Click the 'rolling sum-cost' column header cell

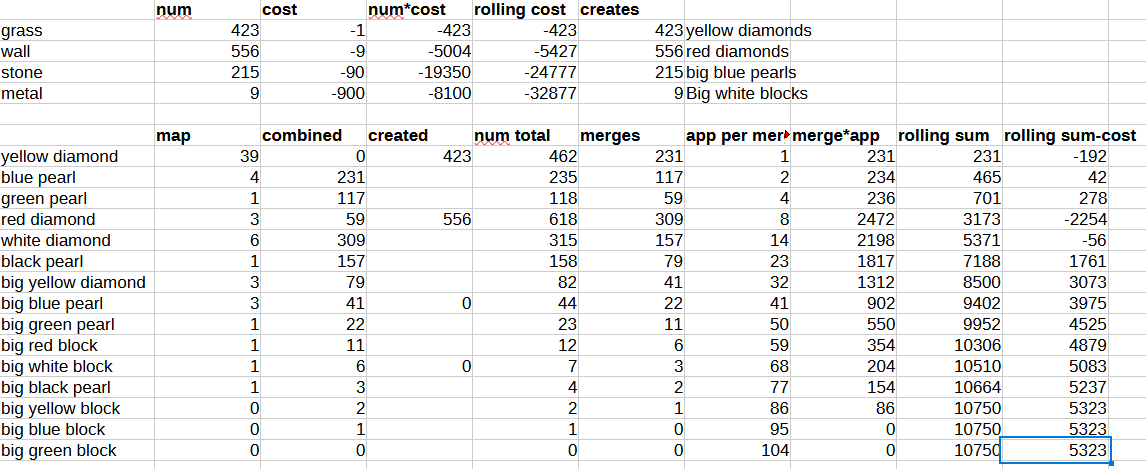pyautogui.click(x=1055, y=135)
